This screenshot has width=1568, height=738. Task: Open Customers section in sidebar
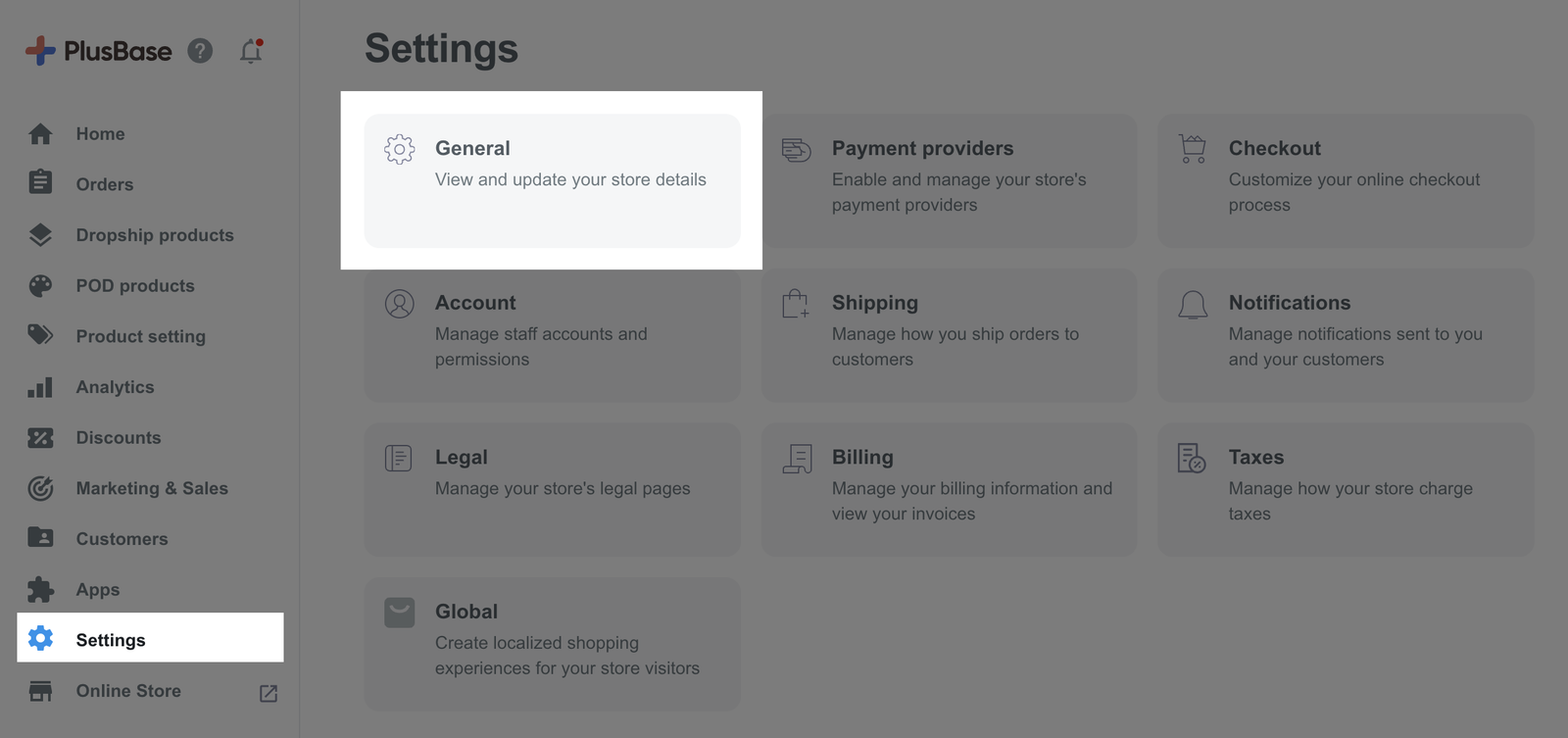pos(122,539)
